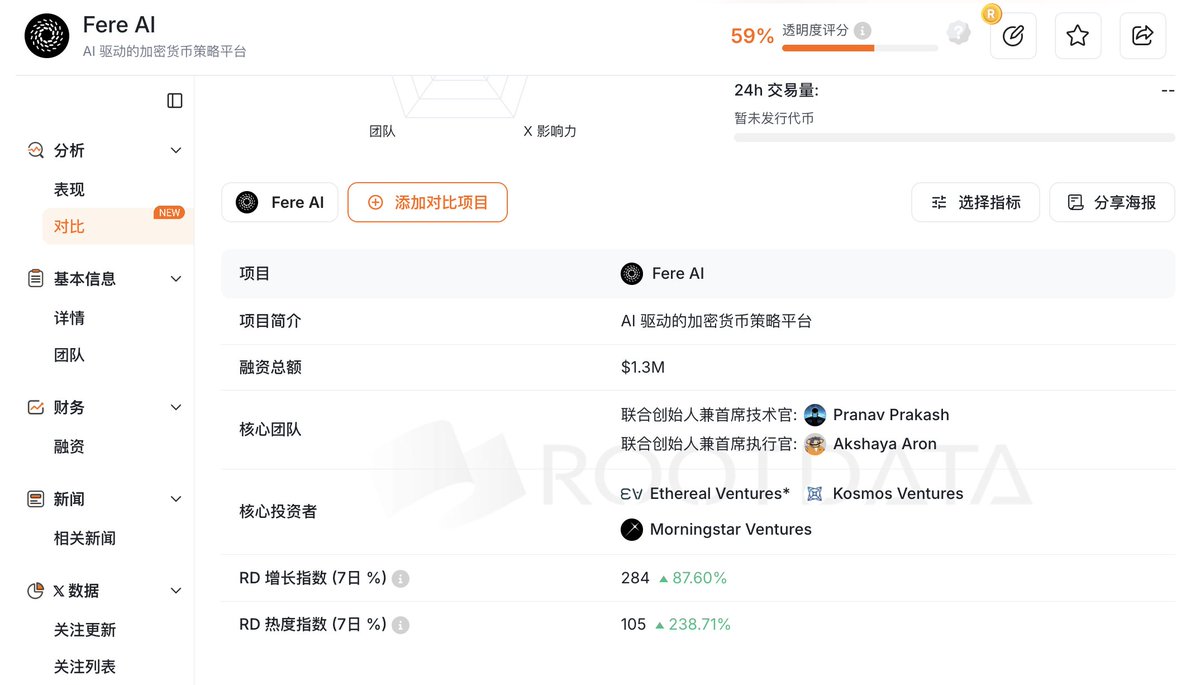This screenshot has width=1200, height=685.
Task: Open the 团队 sidebar item
Action: tap(69, 355)
